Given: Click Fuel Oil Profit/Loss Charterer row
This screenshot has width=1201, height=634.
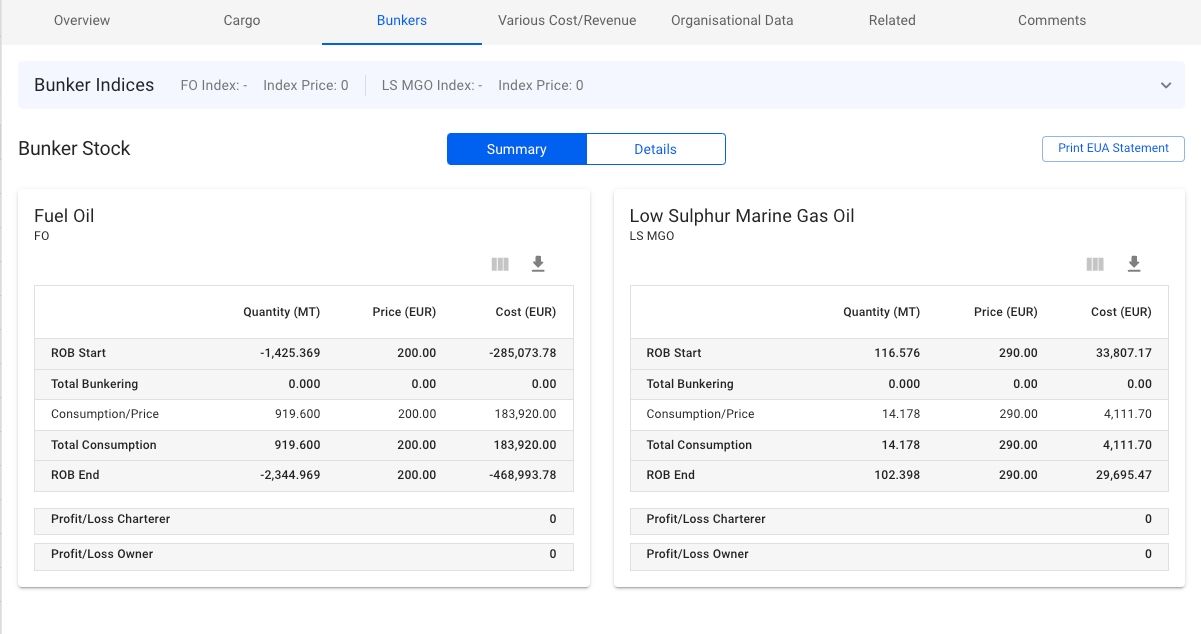Looking at the screenshot, I should click(x=303, y=520).
